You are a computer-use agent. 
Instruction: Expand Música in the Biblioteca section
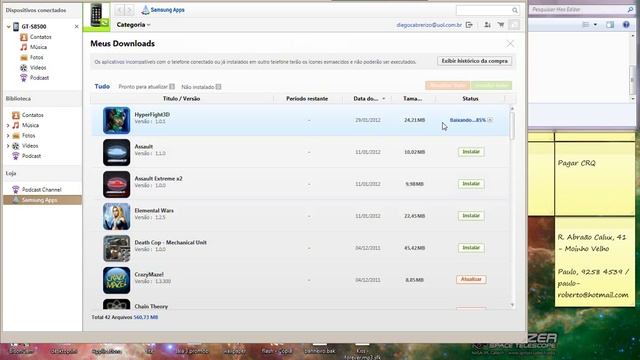tap(8, 125)
